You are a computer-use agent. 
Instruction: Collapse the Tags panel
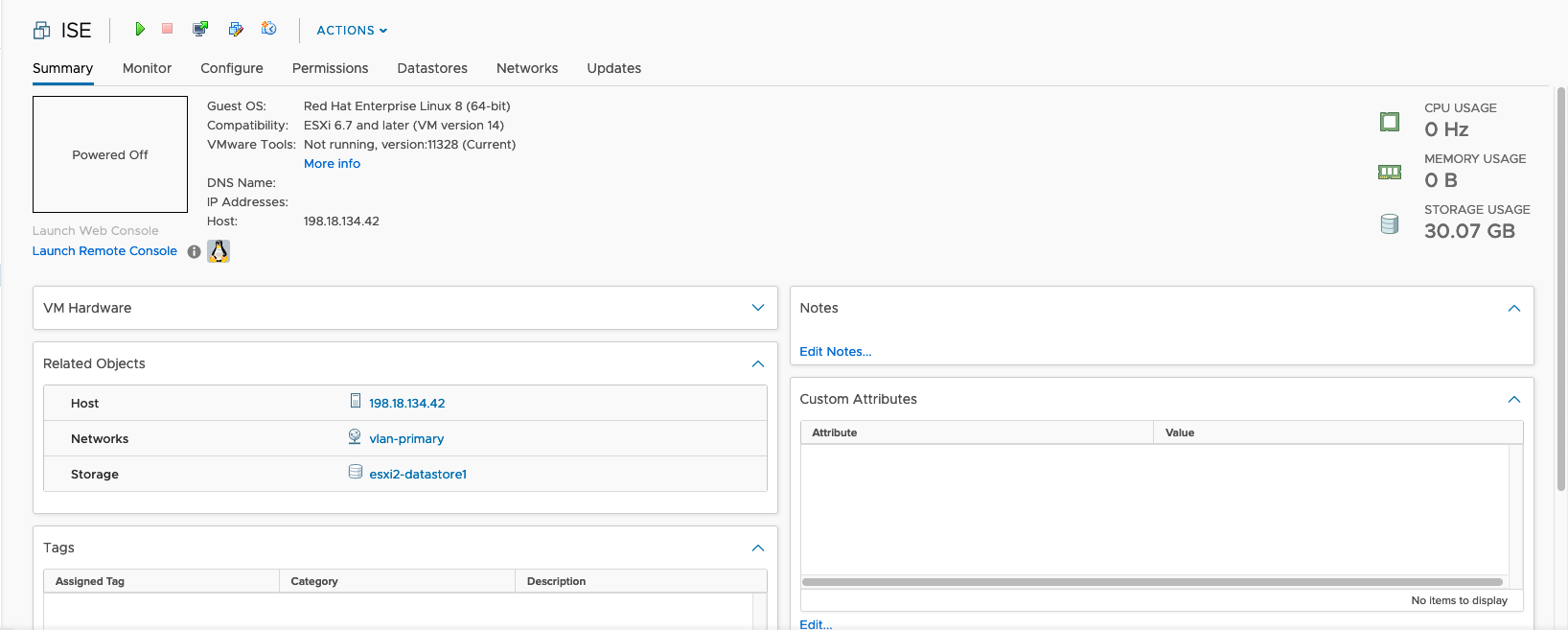757,548
